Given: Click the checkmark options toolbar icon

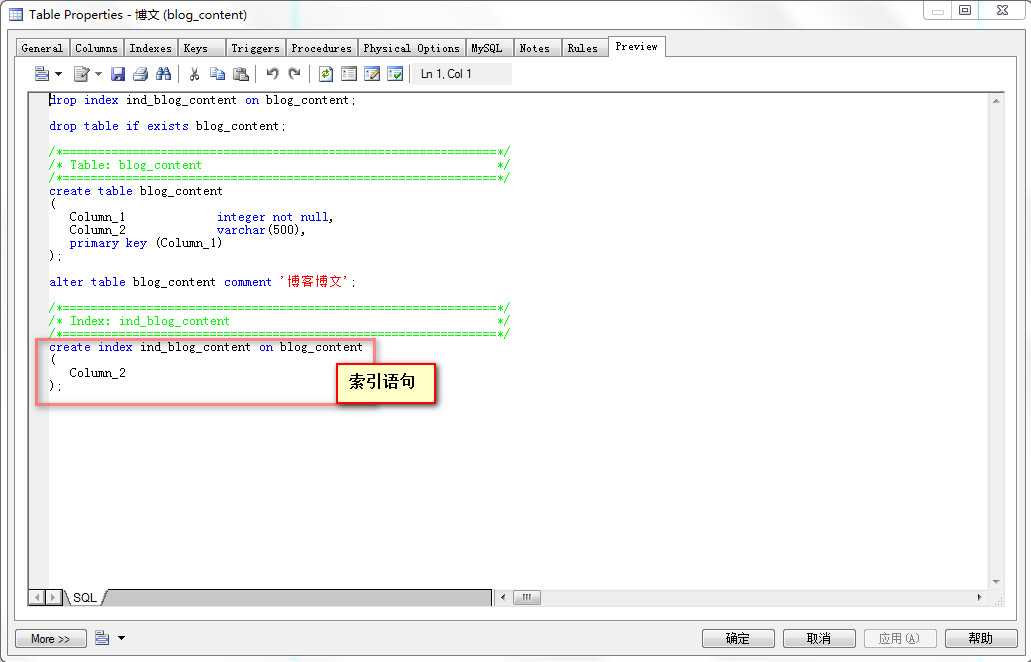Looking at the screenshot, I should tap(395, 74).
